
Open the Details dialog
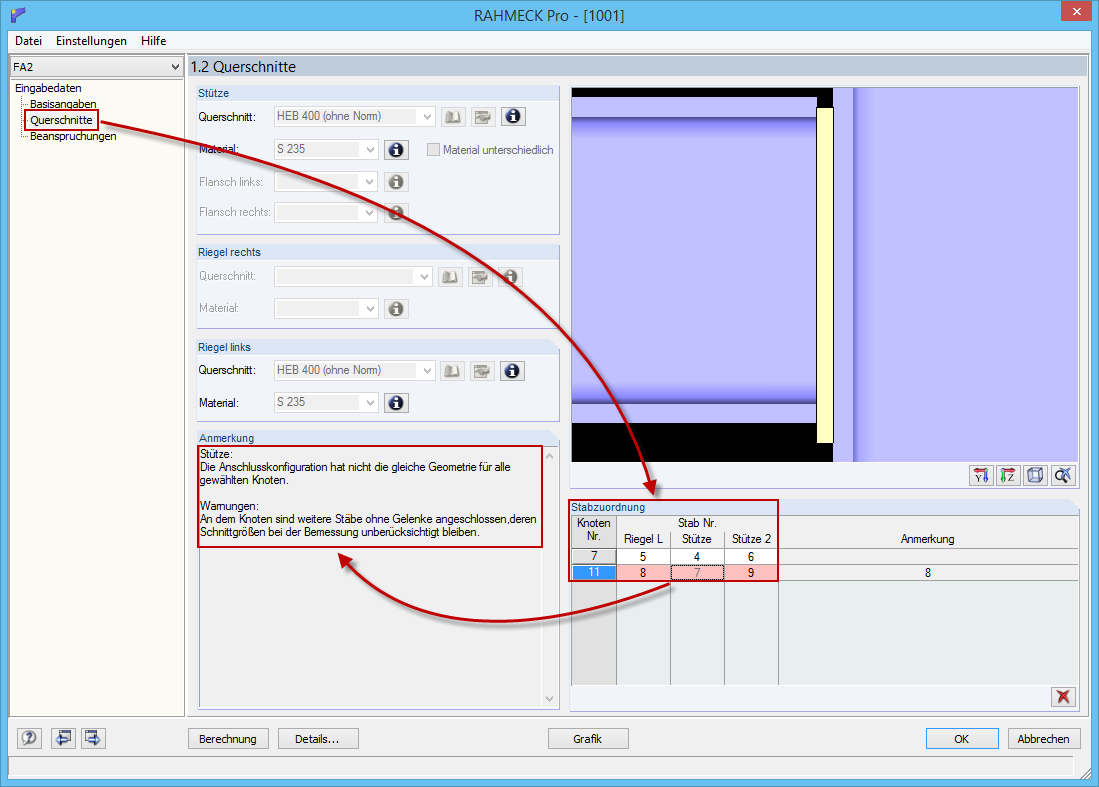pyautogui.click(x=318, y=738)
